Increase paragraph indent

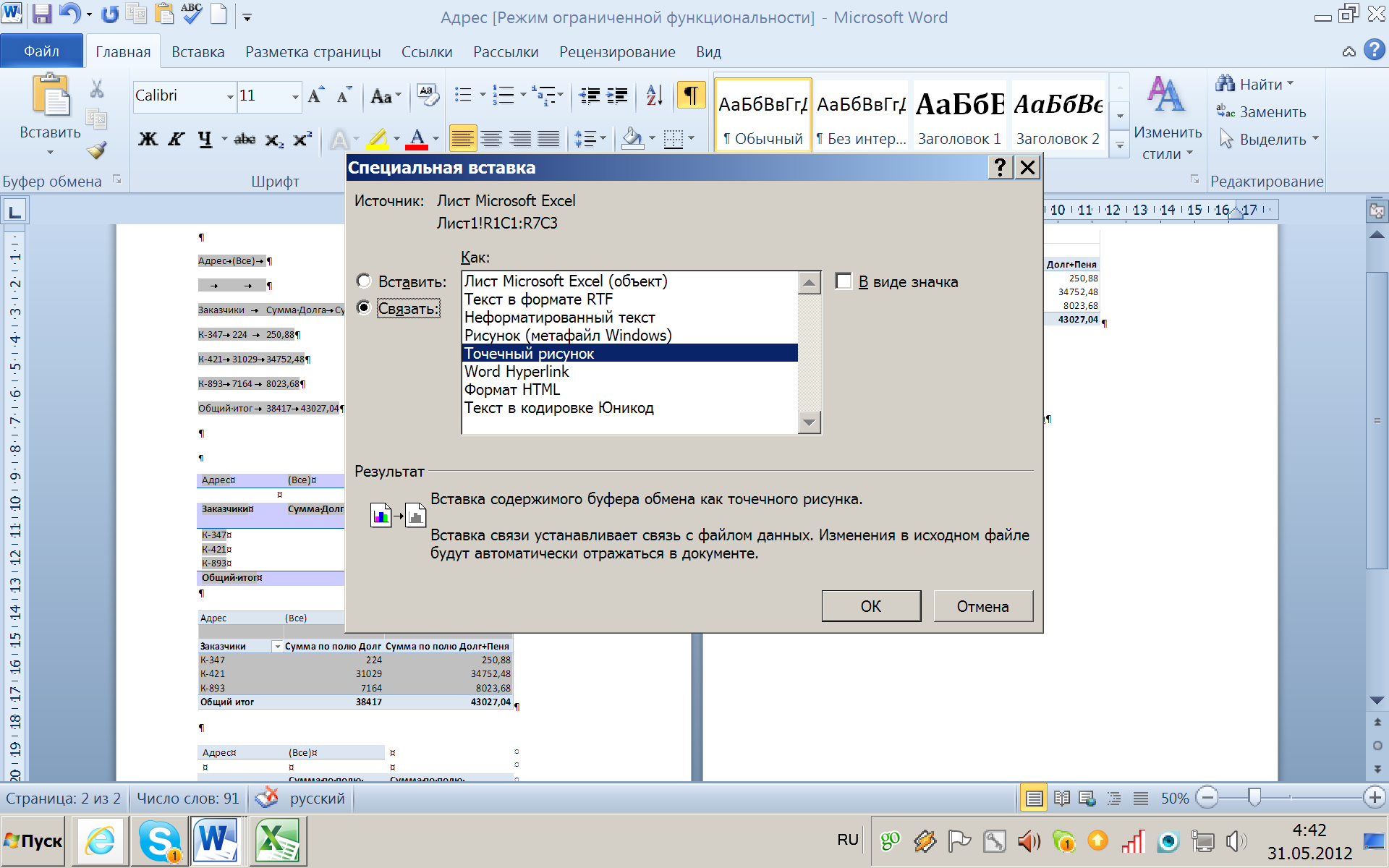pyautogui.click(x=617, y=95)
